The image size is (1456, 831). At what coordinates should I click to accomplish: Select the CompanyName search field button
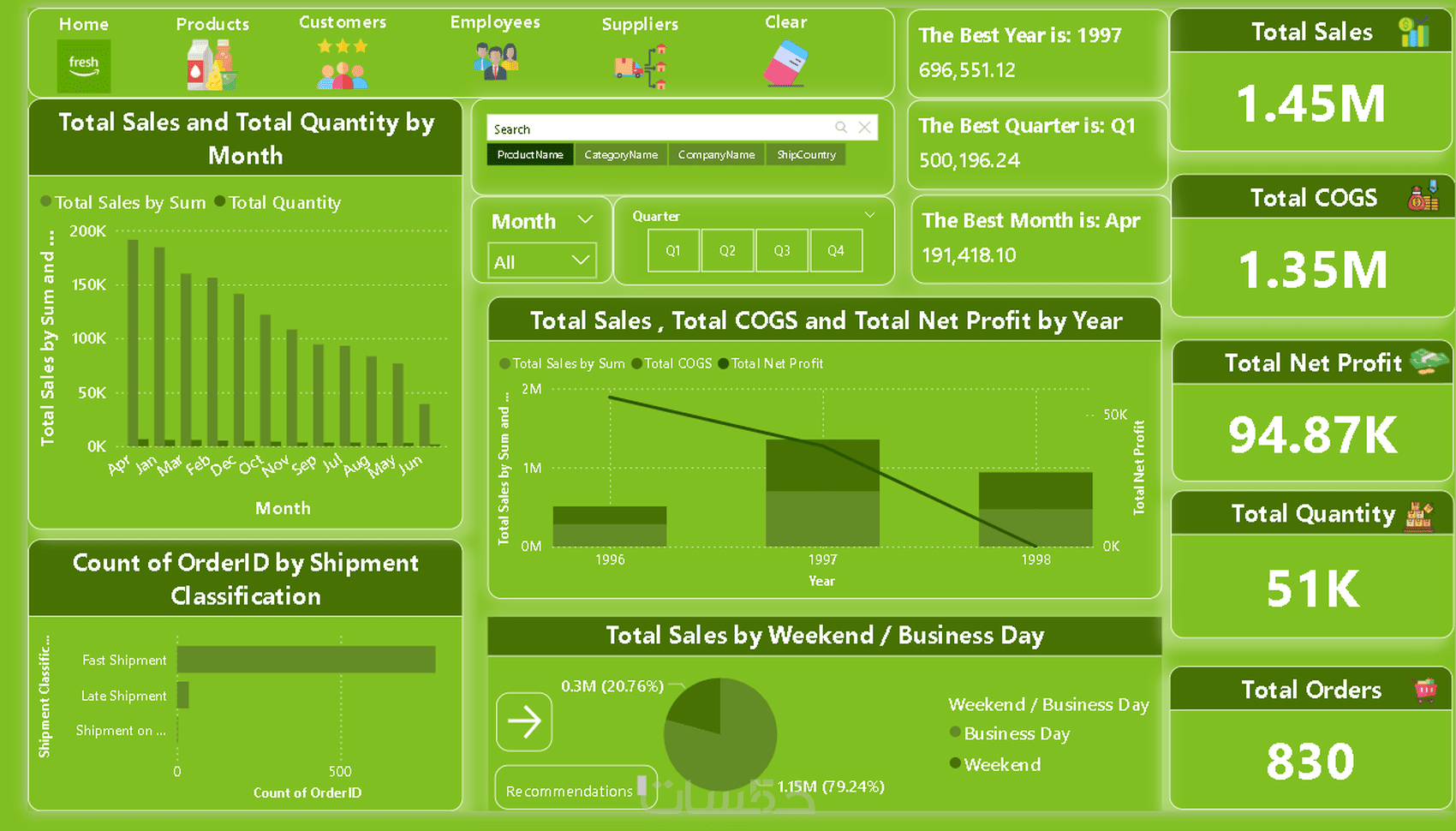[717, 155]
